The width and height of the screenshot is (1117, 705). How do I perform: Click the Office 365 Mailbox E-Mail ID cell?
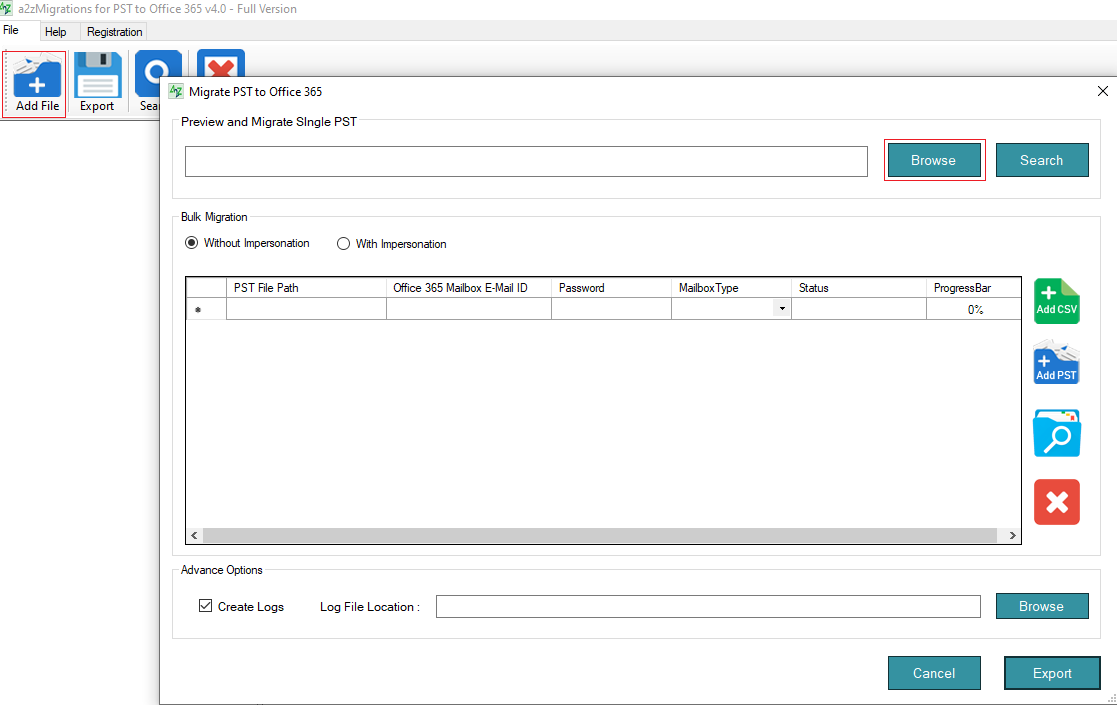(469, 309)
